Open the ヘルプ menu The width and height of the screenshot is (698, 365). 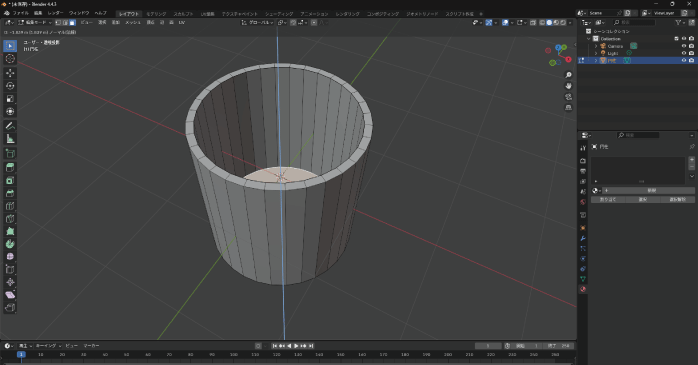(101, 13)
